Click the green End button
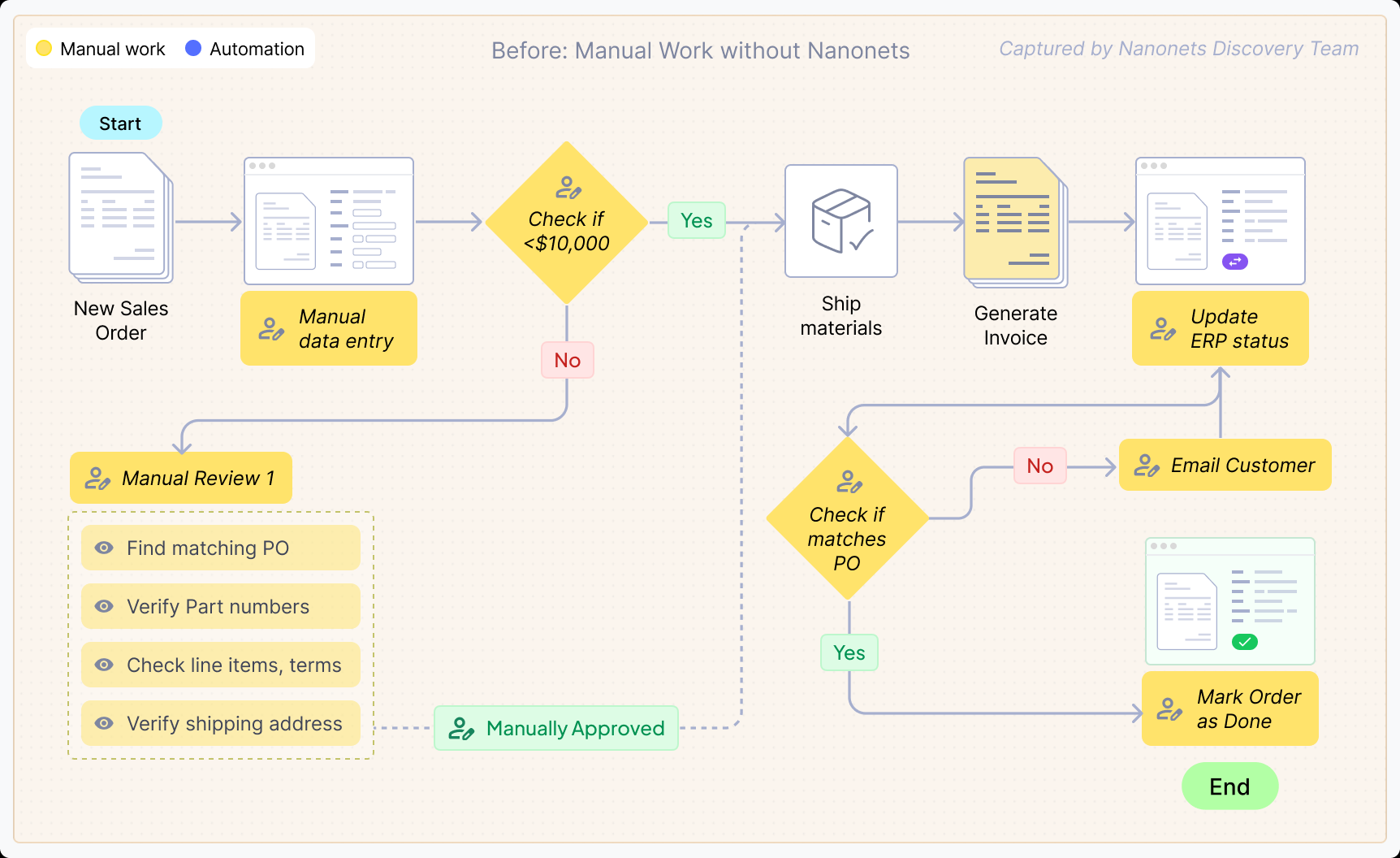 (x=1229, y=786)
